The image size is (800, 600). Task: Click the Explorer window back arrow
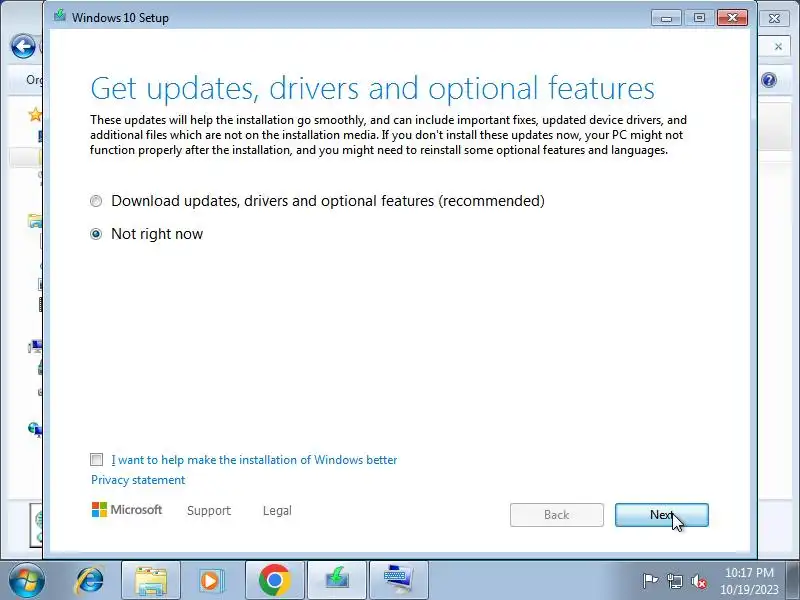(23, 47)
